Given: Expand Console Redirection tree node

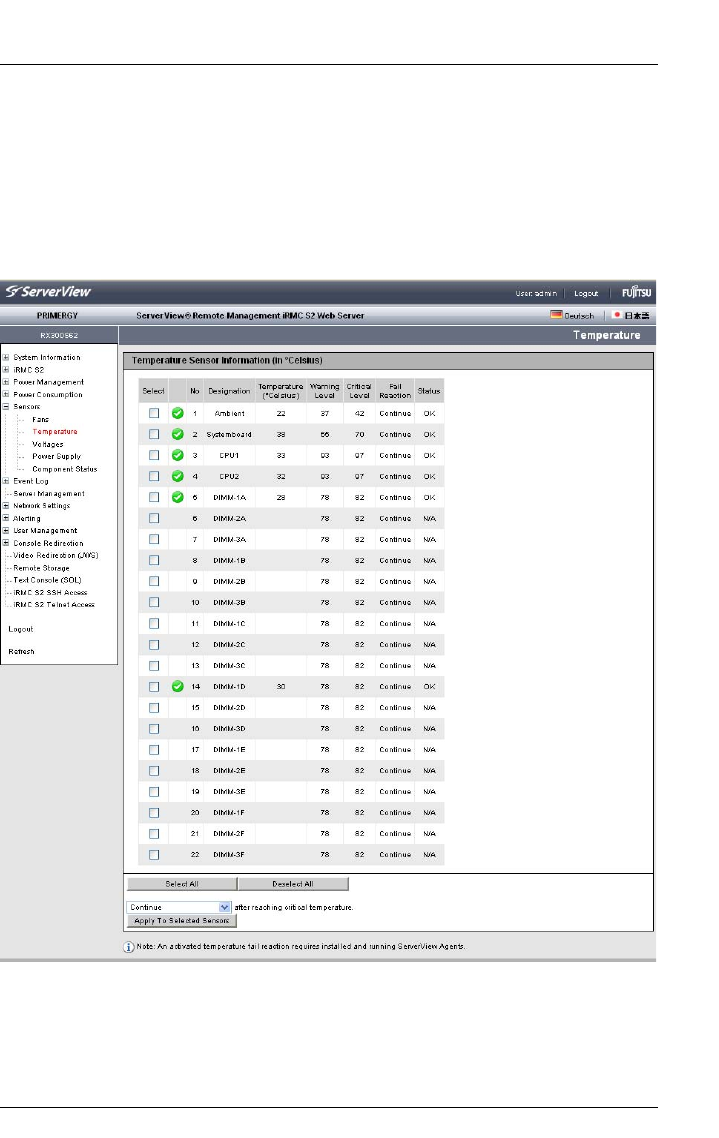Looking at the screenshot, I should [x=6, y=543].
